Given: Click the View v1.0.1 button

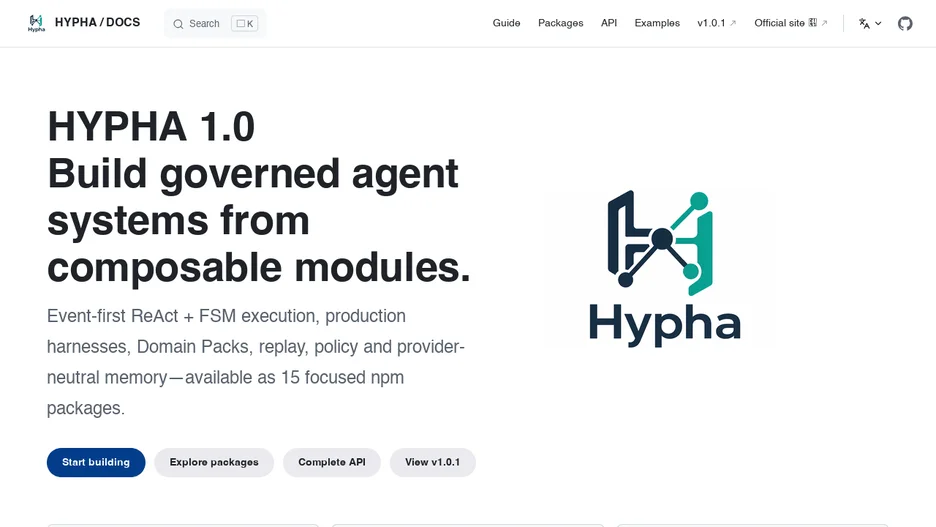Looking at the screenshot, I should pyautogui.click(x=433, y=463).
